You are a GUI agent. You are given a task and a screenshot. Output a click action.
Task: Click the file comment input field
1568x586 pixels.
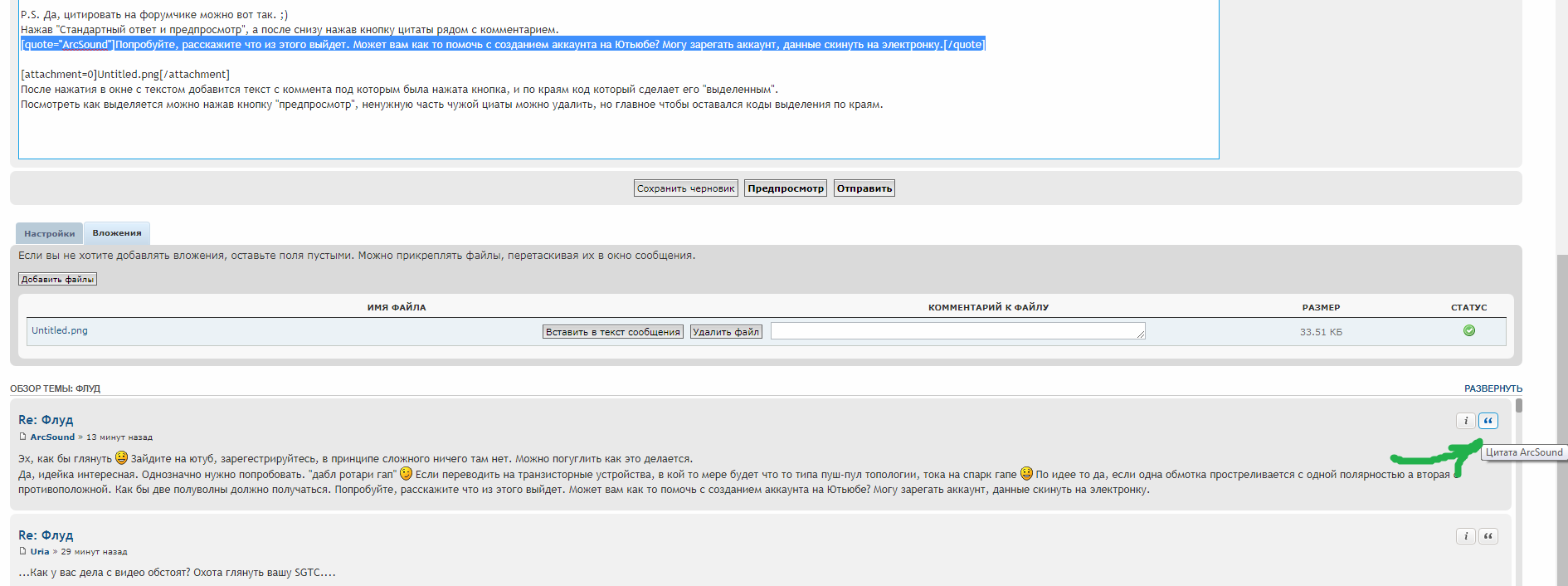957,331
